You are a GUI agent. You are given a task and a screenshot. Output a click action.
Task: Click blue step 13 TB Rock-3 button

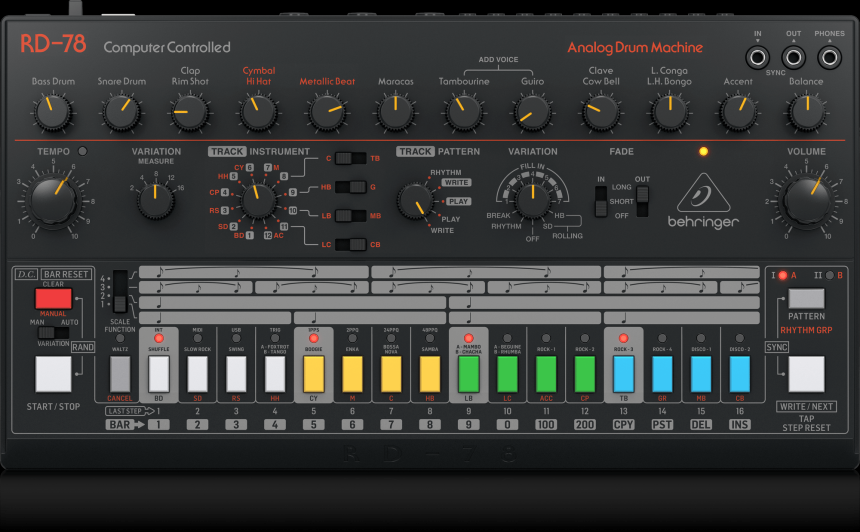(x=624, y=374)
